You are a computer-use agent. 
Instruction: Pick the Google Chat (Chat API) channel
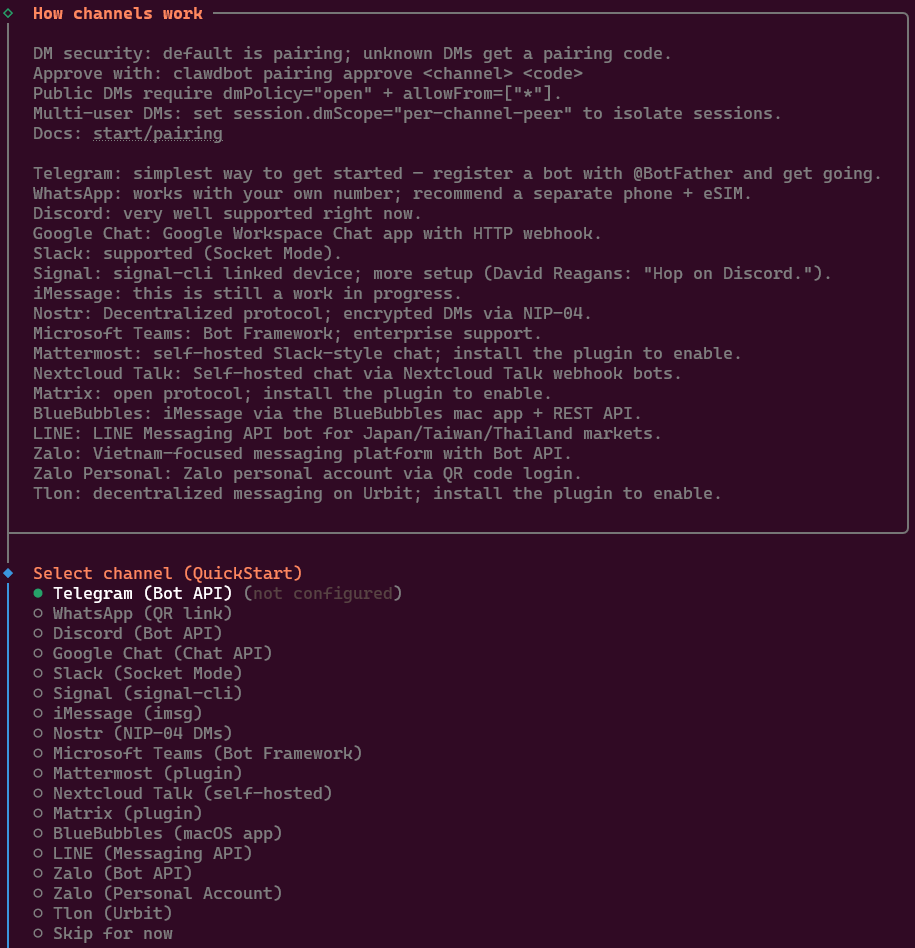coord(162,653)
